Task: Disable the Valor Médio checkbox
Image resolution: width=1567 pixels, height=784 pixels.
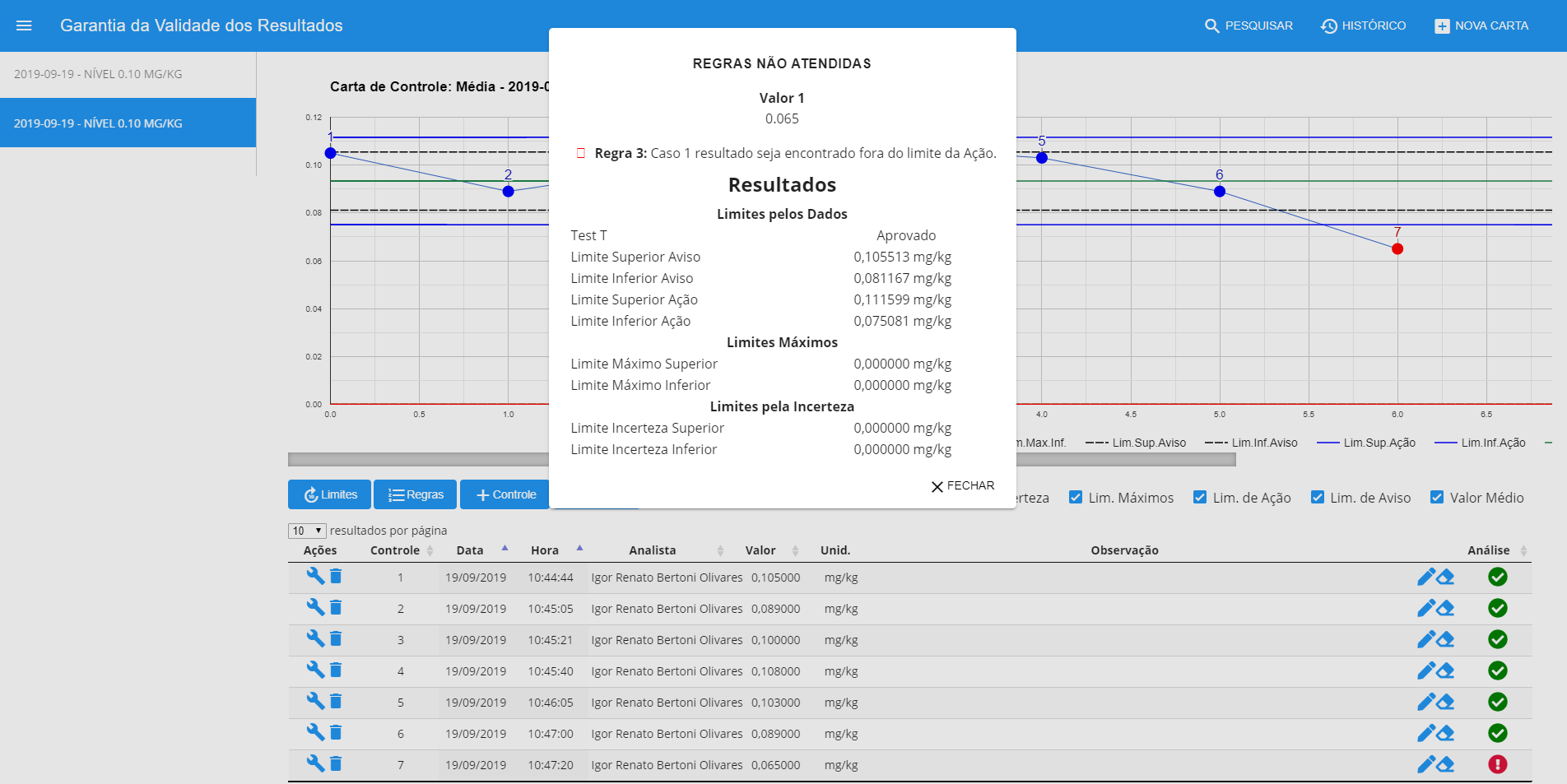Action: (x=1437, y=498)
